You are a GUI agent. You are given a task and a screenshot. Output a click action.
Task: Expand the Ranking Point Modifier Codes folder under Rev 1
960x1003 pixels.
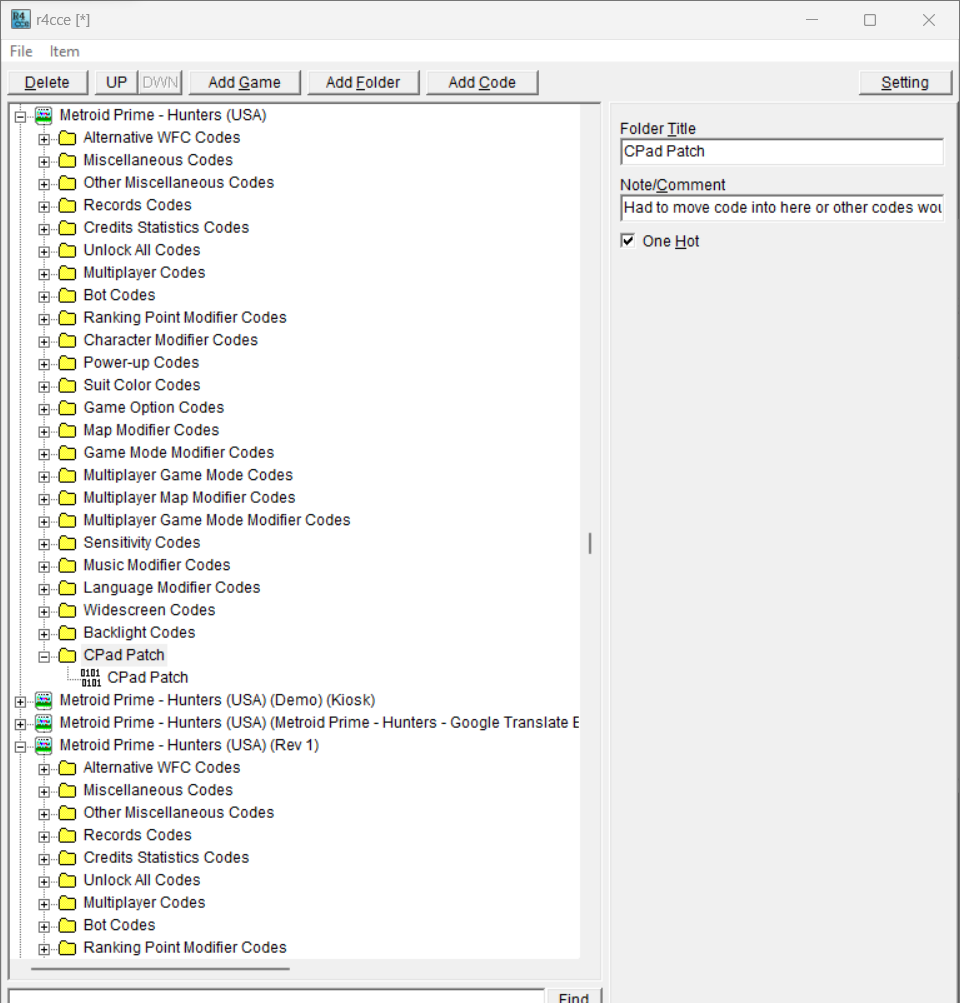[x=43, y=949]
